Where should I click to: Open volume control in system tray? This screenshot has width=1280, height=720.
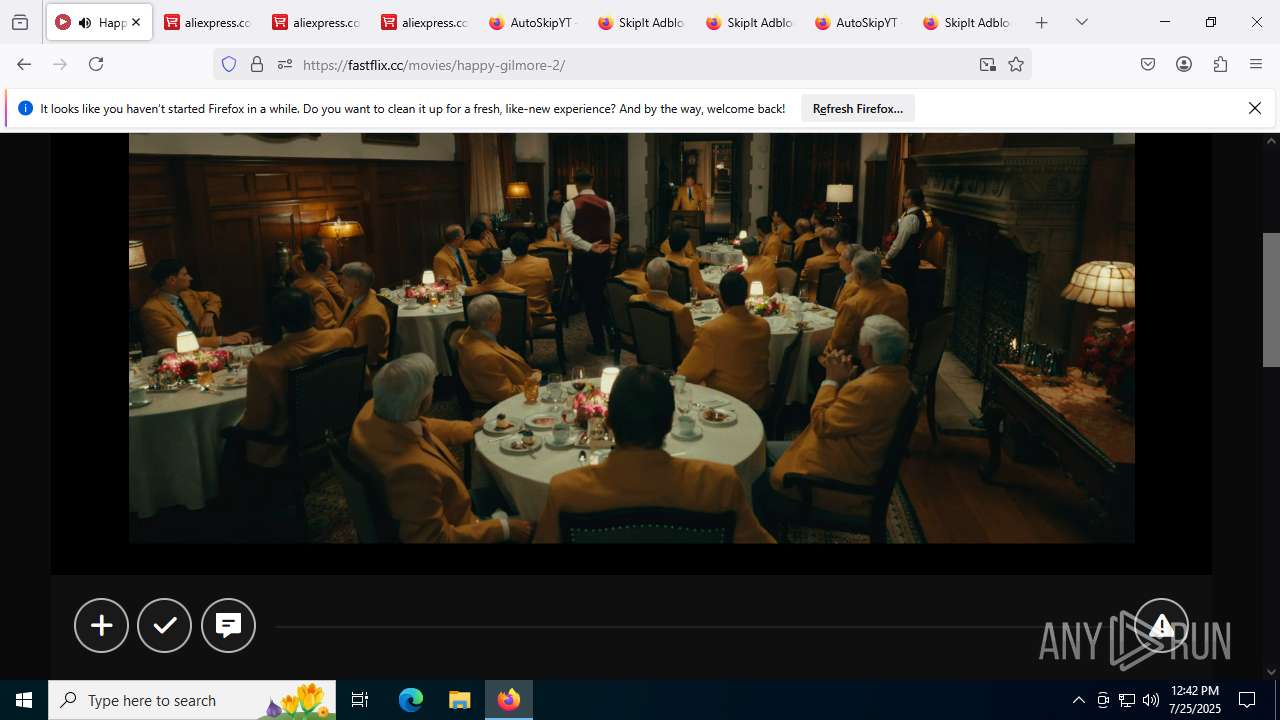tap(1151, 700)
